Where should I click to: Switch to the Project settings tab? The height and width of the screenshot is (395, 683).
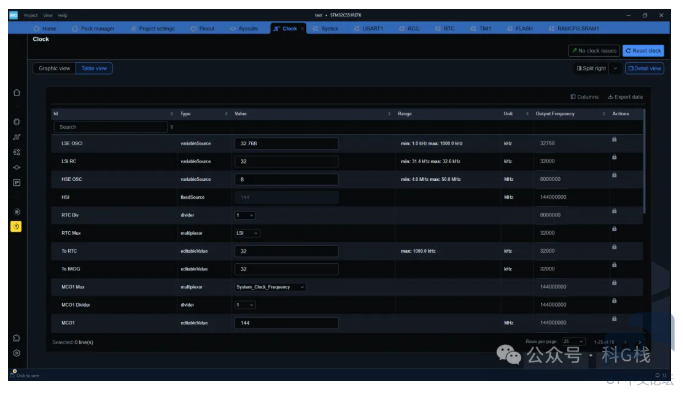[x=153, y=29]
